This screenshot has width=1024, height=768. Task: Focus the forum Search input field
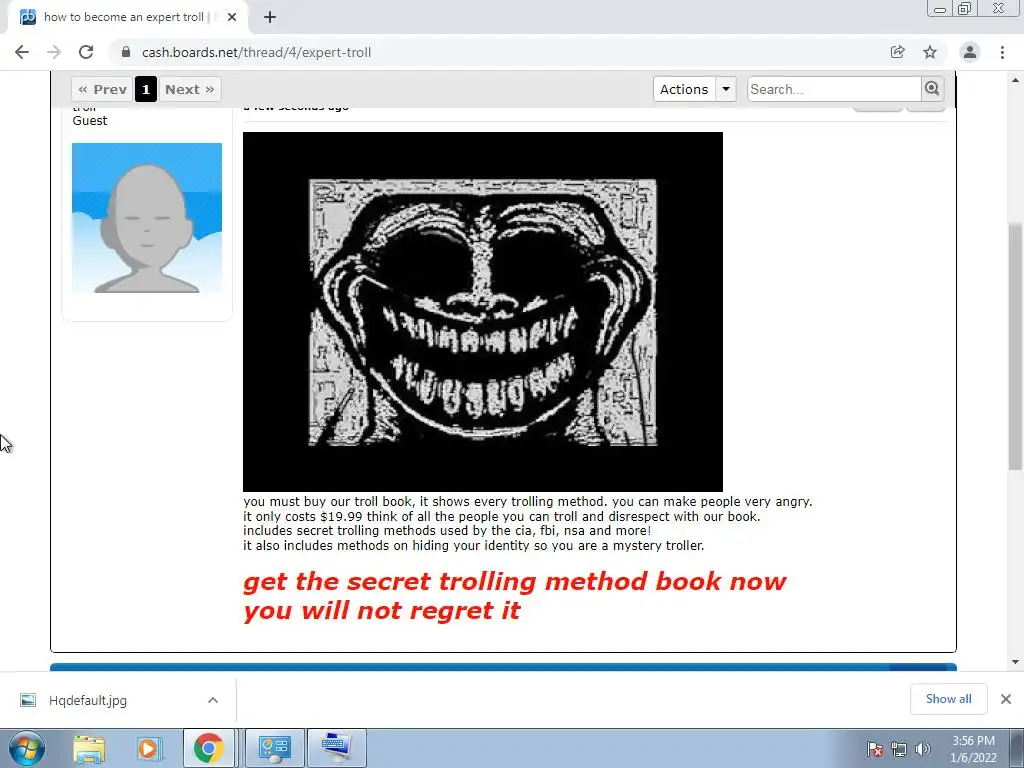point(834,89)
